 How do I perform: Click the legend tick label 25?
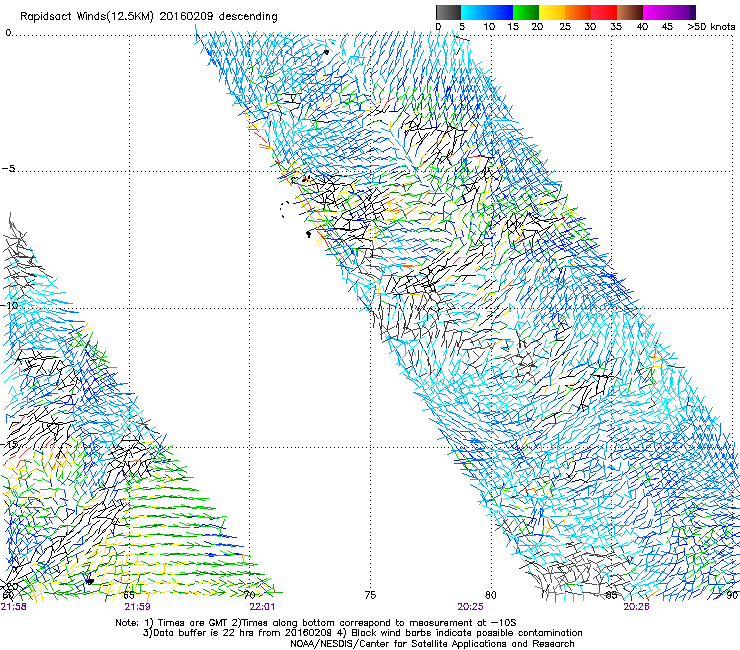(564, 27)
